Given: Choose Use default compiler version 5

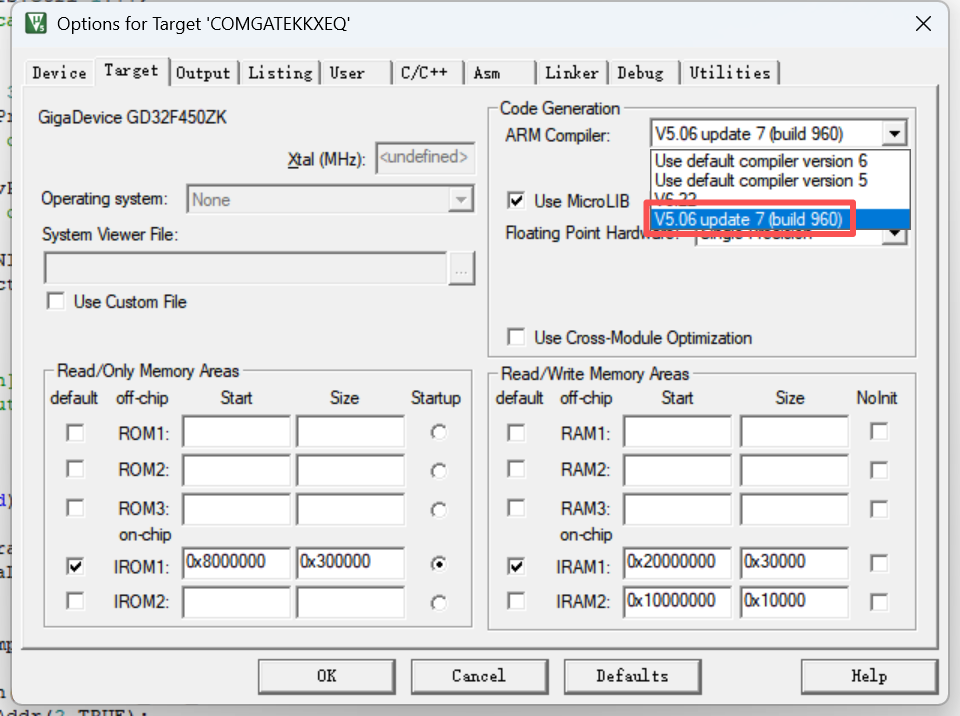Looking at the screenshot, I should 761,180.
